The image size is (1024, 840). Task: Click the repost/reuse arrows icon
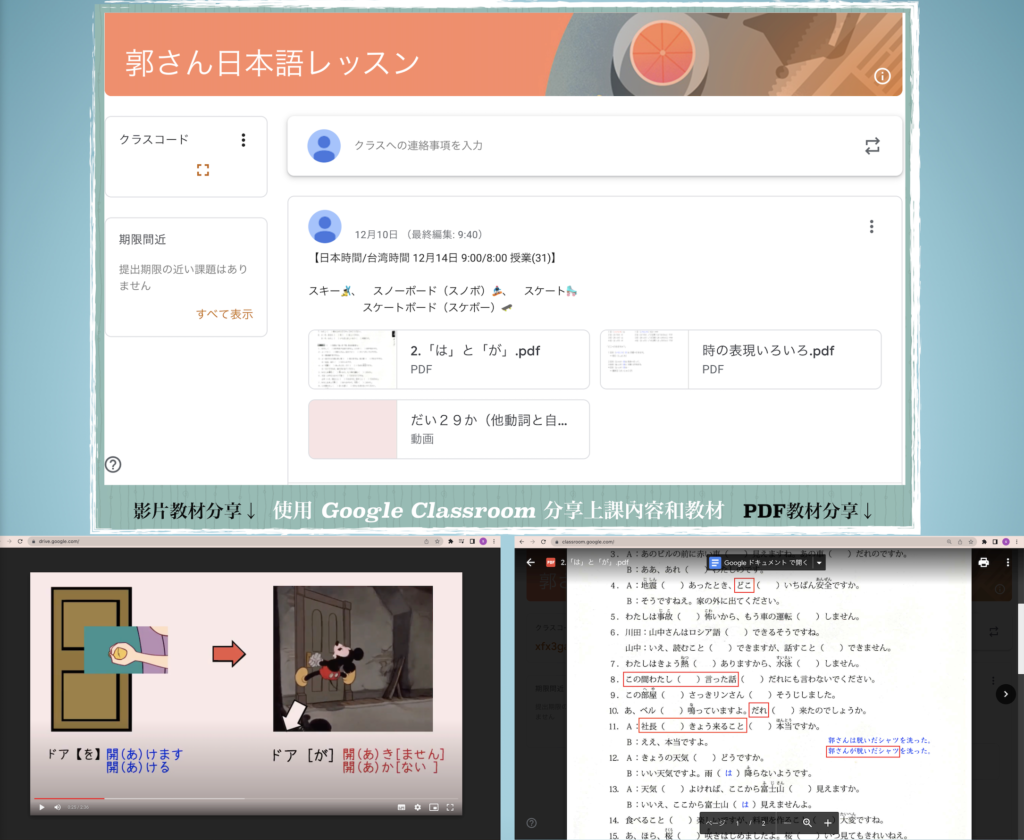[872, 146]
